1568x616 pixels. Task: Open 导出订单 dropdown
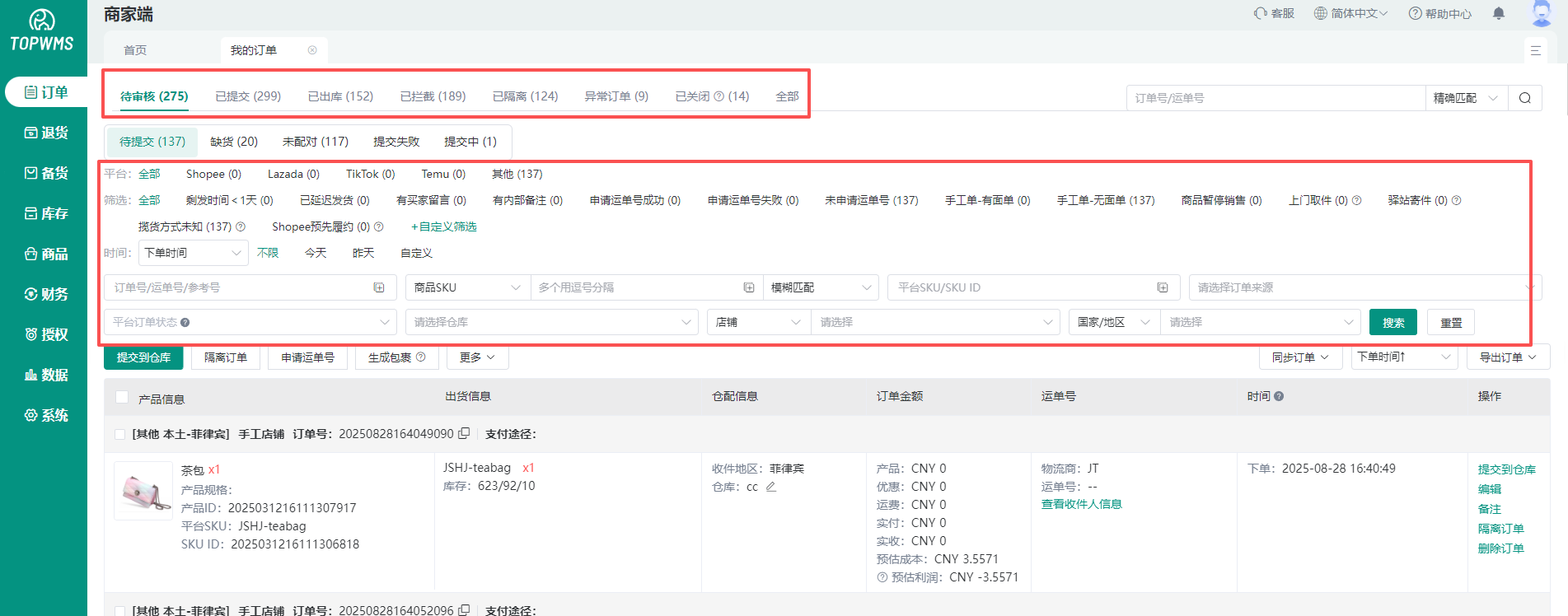pyautogui.click(x=1508, y=357)
